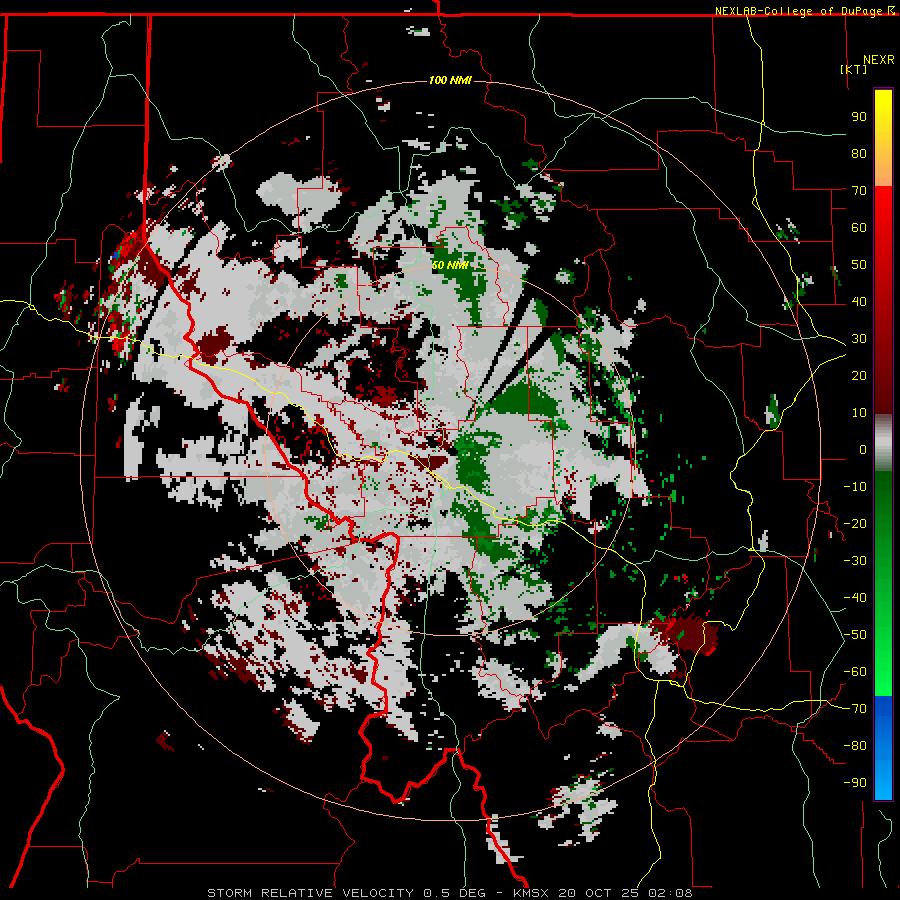
Task: Click the NEXLAB-College of DuPage title text
Action: [x=800, y=11]
